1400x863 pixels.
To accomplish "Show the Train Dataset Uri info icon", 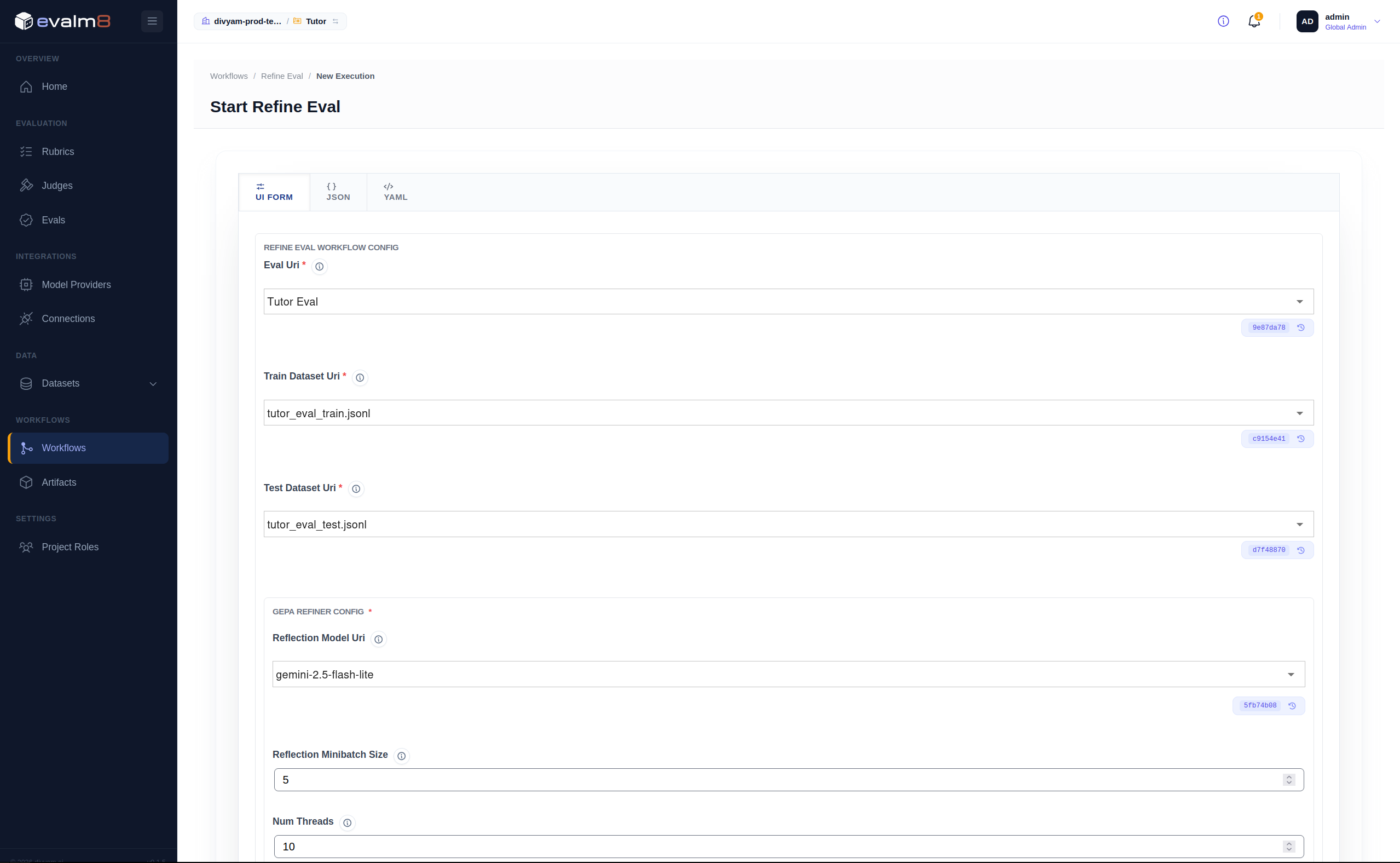I will pyautogui.click(x=360, y=378).
